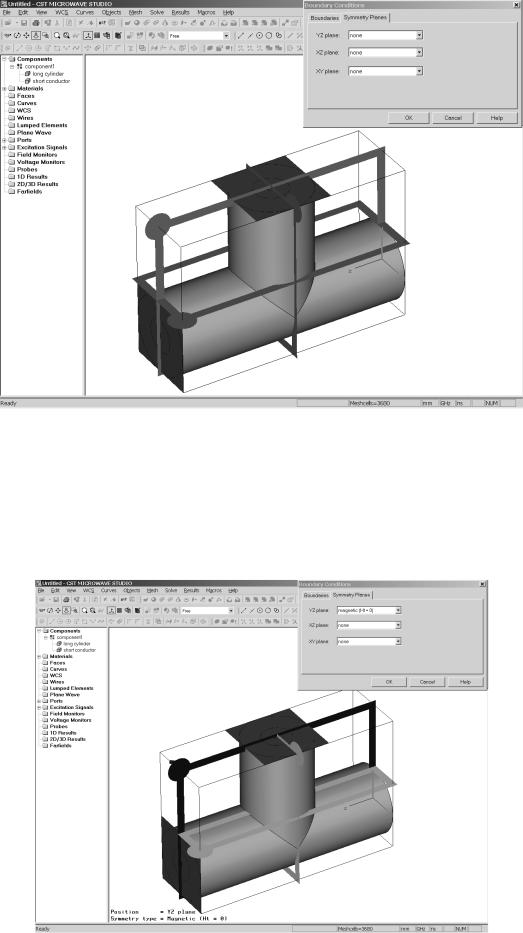The image size is (523, 933).
Task: Select the four-arrow Pan view icon, upper window
Action: [26, 35]
